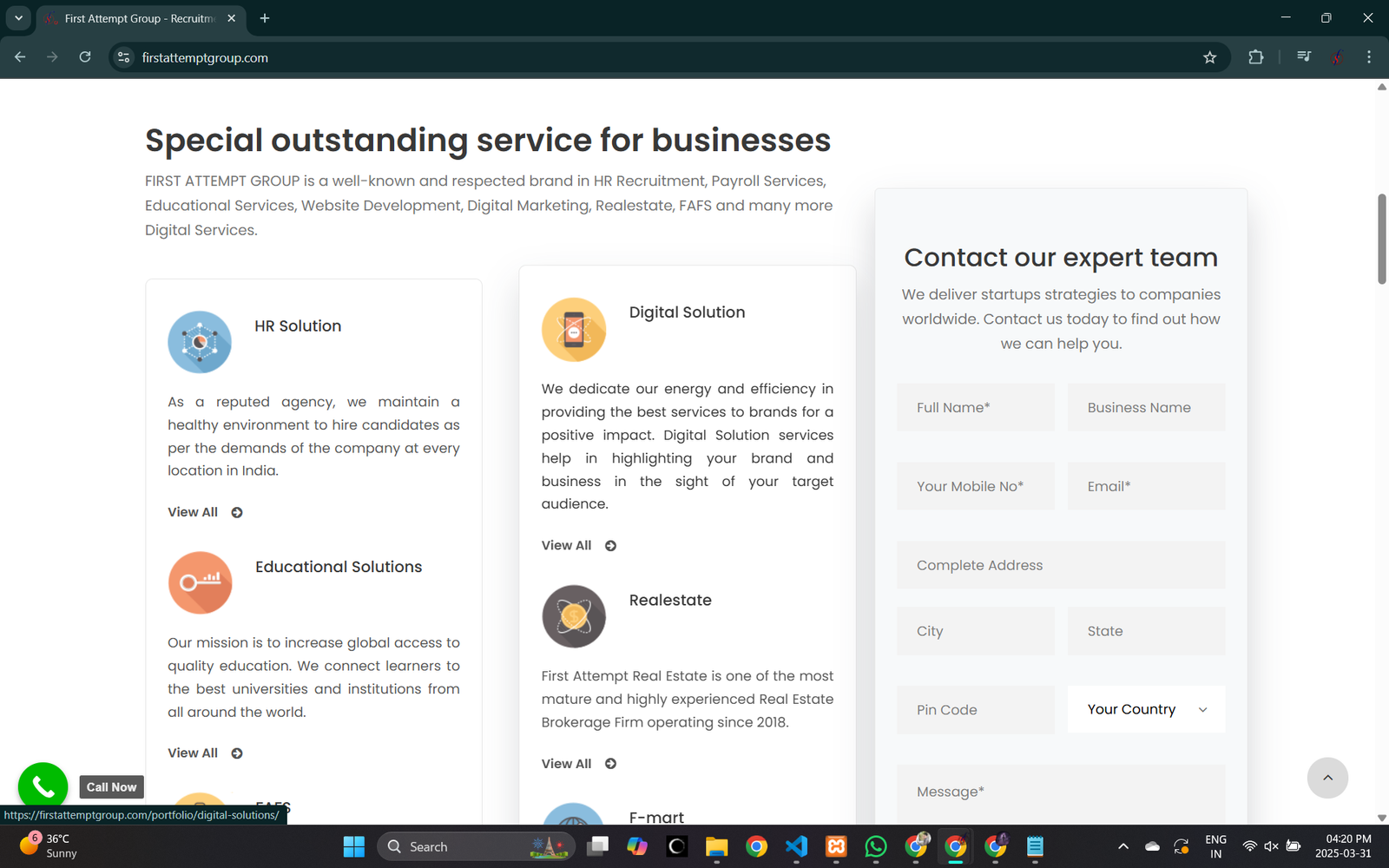The width and height of the screenshot is (1389, 868).
Task: Open a new browser tab
Action: coord(265,18)
